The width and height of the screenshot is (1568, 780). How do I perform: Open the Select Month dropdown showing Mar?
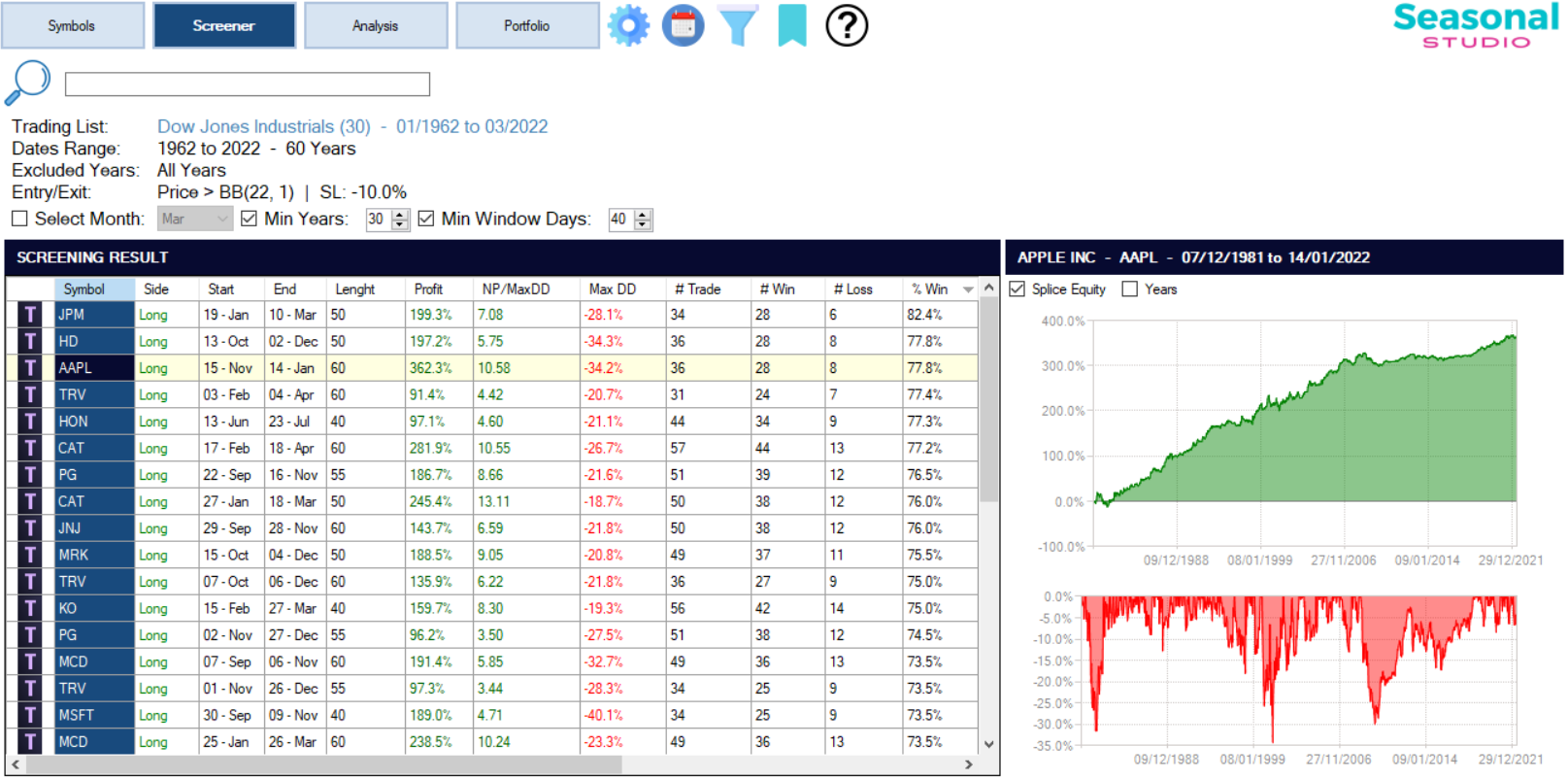[194, 219]
